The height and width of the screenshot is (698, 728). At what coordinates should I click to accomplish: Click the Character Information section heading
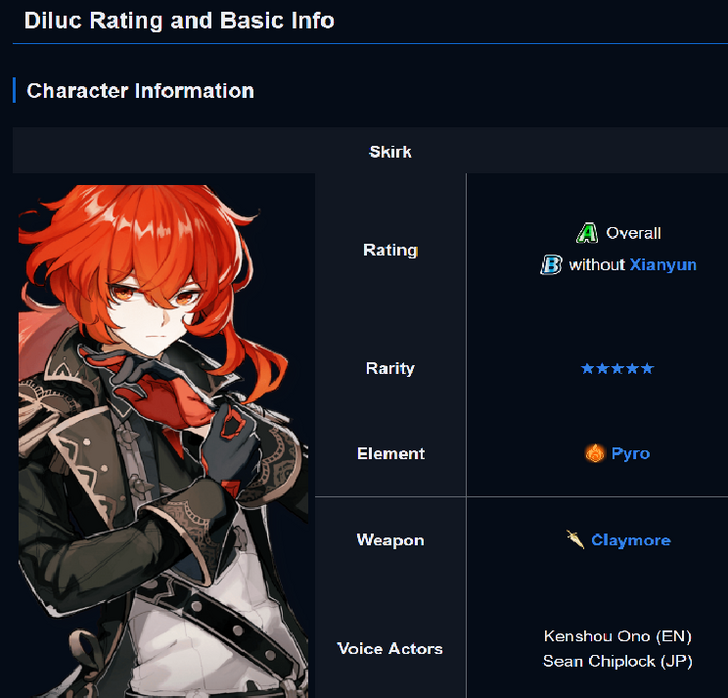coord(140,91)
